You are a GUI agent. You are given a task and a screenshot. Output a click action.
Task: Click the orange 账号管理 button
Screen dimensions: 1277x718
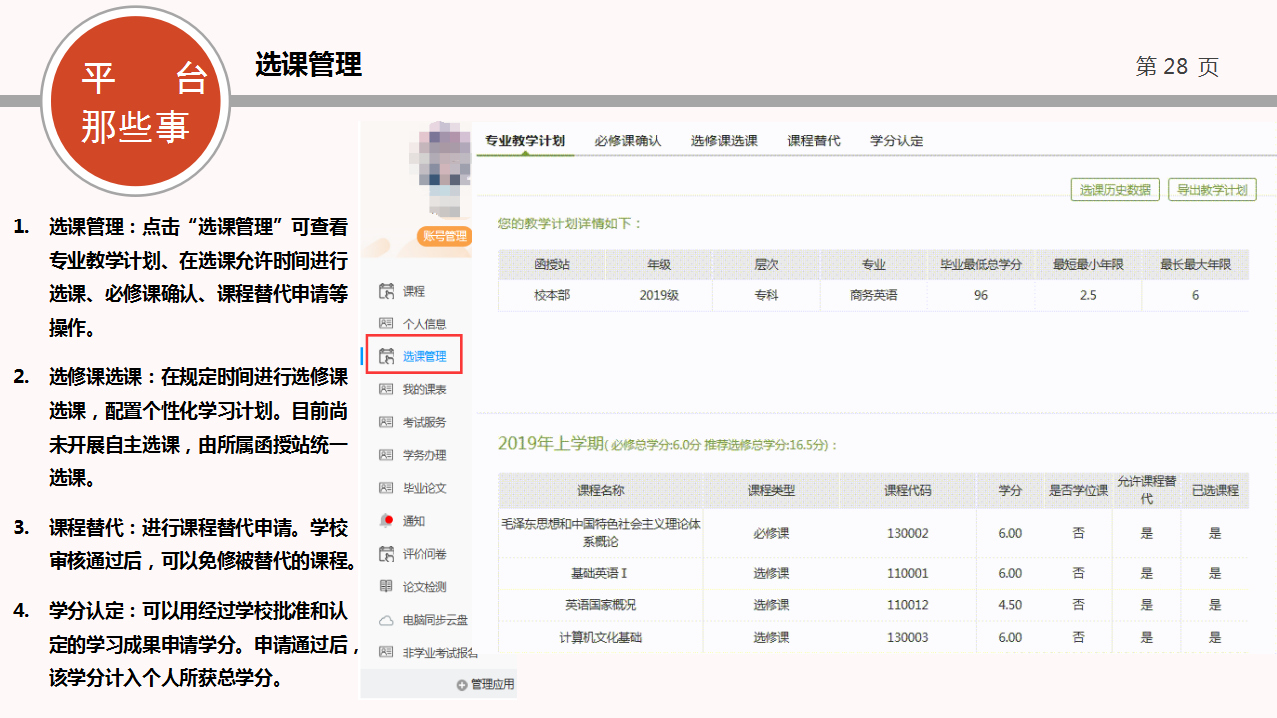[x=444, y=236]
